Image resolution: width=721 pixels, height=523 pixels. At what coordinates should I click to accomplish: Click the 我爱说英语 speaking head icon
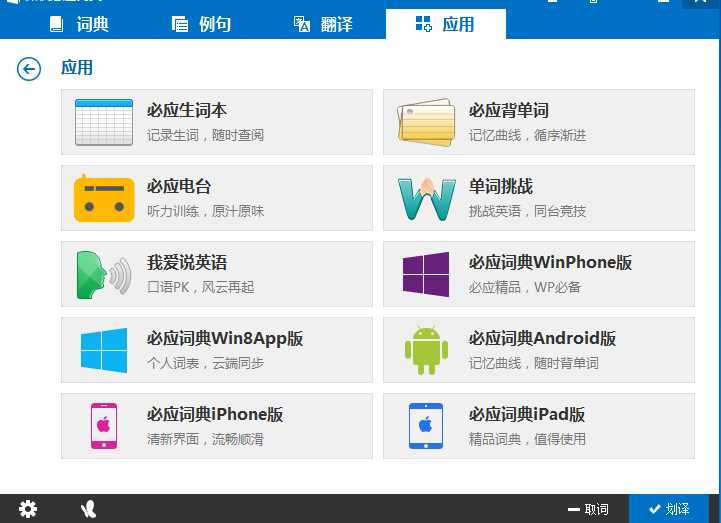point(104,275)
